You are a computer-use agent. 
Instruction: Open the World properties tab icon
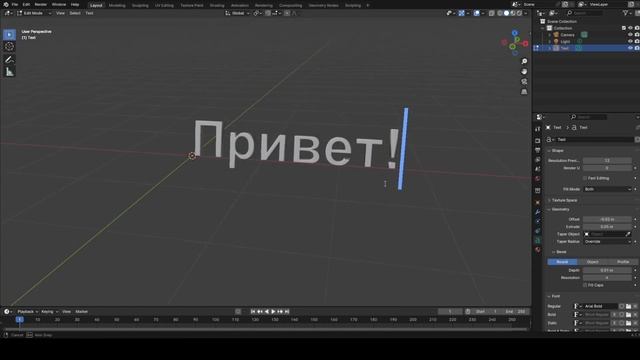coord(538,179)
